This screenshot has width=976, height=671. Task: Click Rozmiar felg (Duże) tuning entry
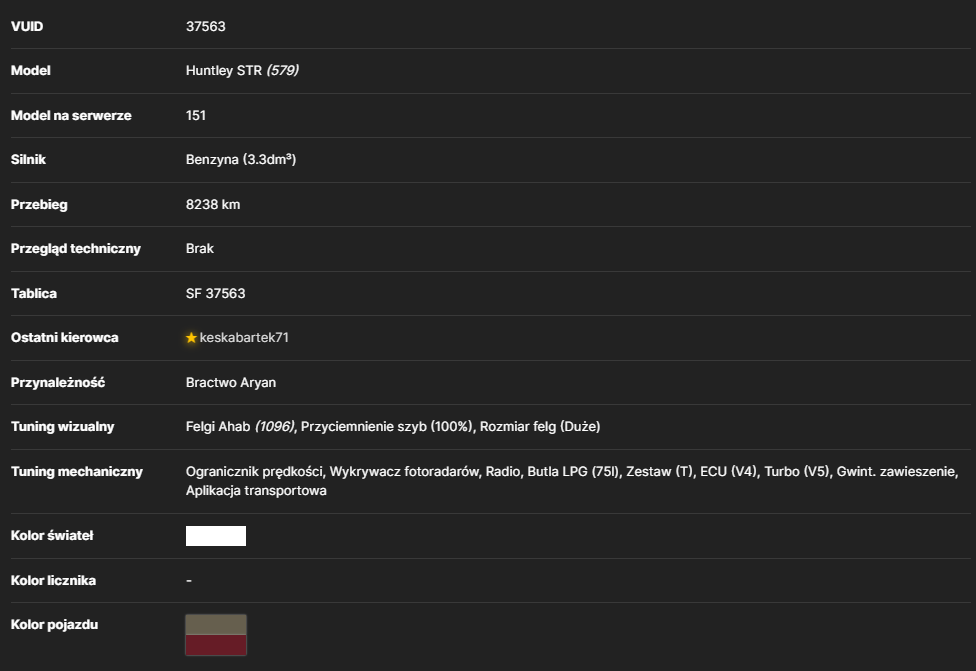pyautogui.click(x=540, y=427)
